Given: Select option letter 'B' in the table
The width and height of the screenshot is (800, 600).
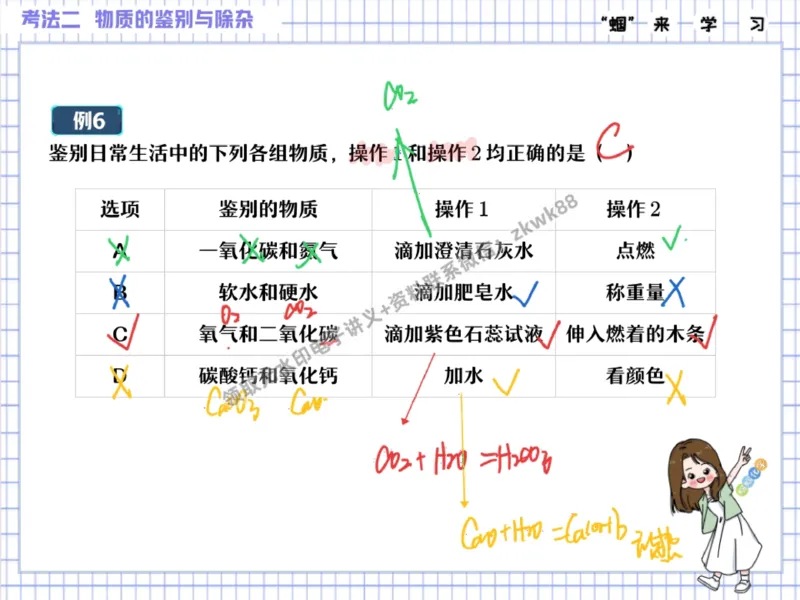Looking at the screenshot, I should 120,293.
